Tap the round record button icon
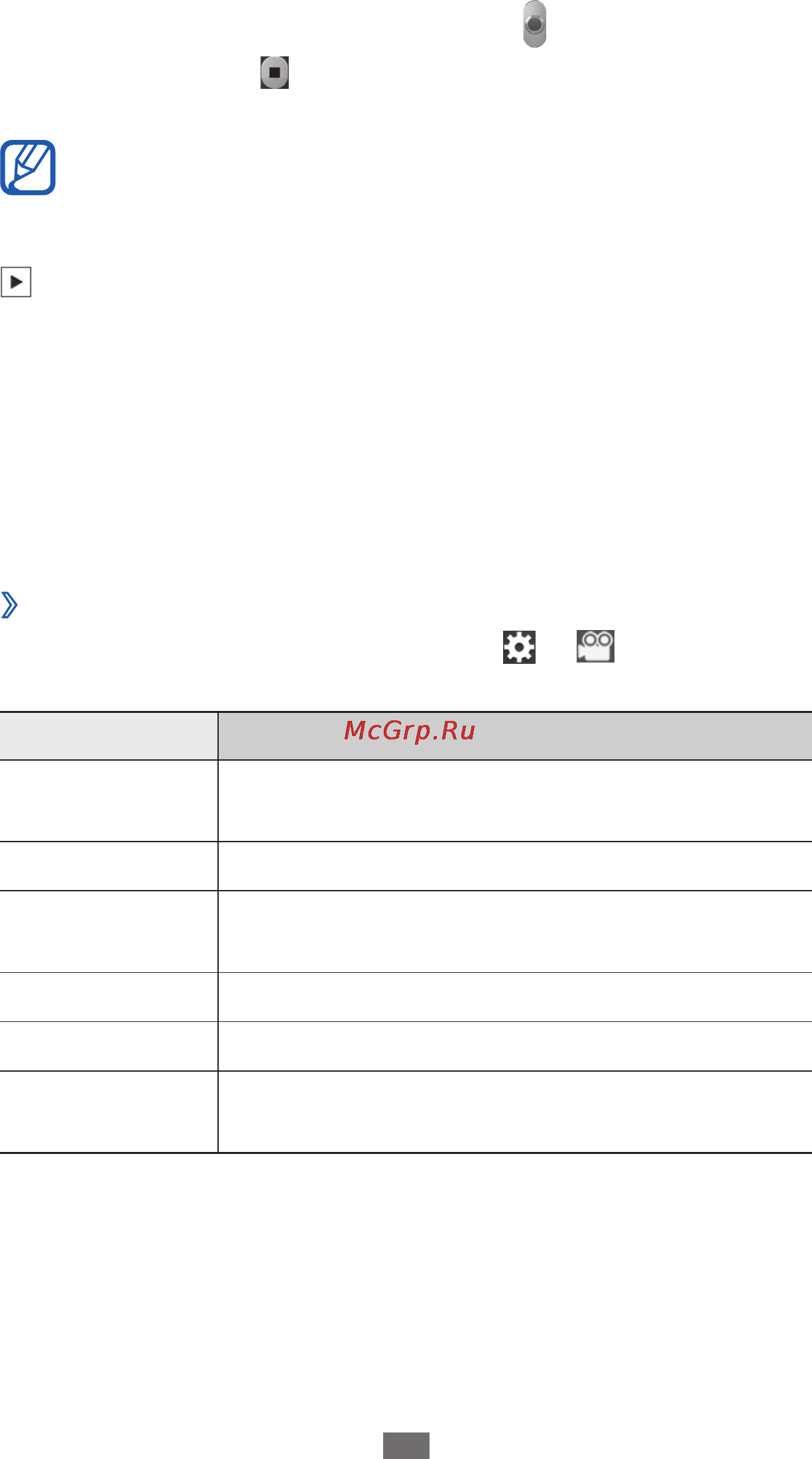The image size is (812, 1459). pyautogui.click(x=534, y=25)
